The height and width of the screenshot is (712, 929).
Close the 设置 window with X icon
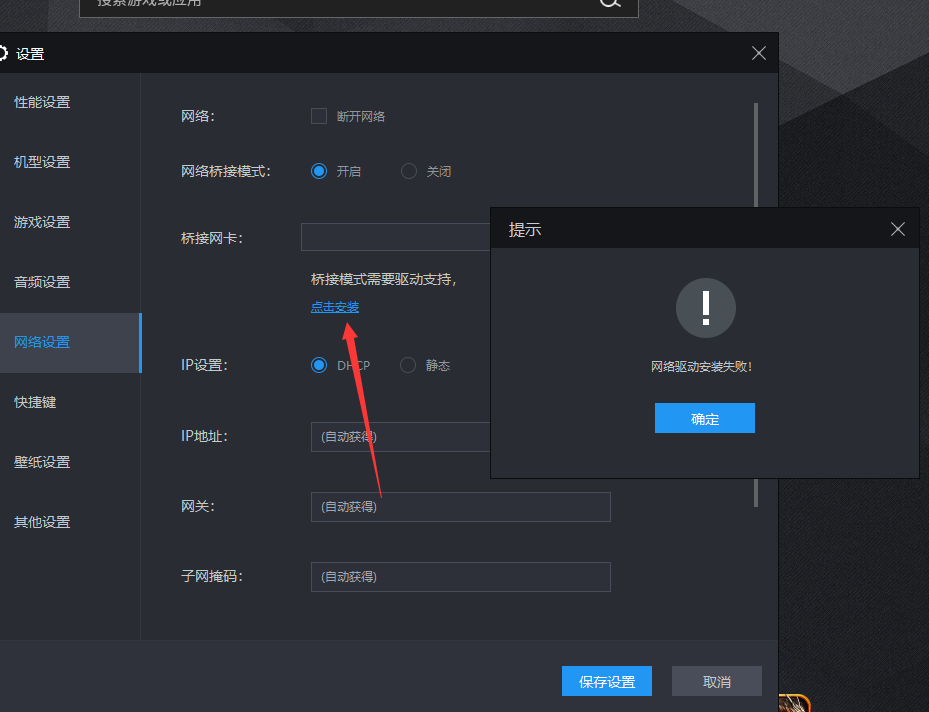[x=759, y=54]
